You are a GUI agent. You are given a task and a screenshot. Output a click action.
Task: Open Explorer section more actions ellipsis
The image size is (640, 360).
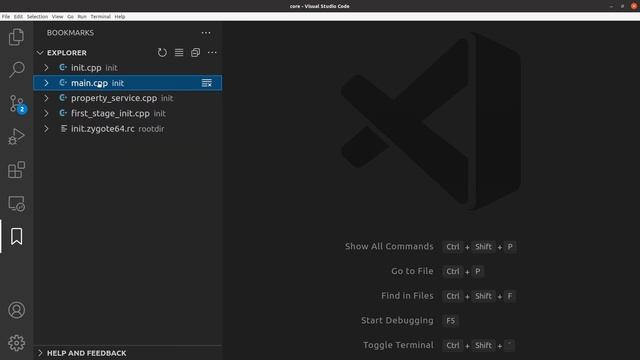pos(212,53)
